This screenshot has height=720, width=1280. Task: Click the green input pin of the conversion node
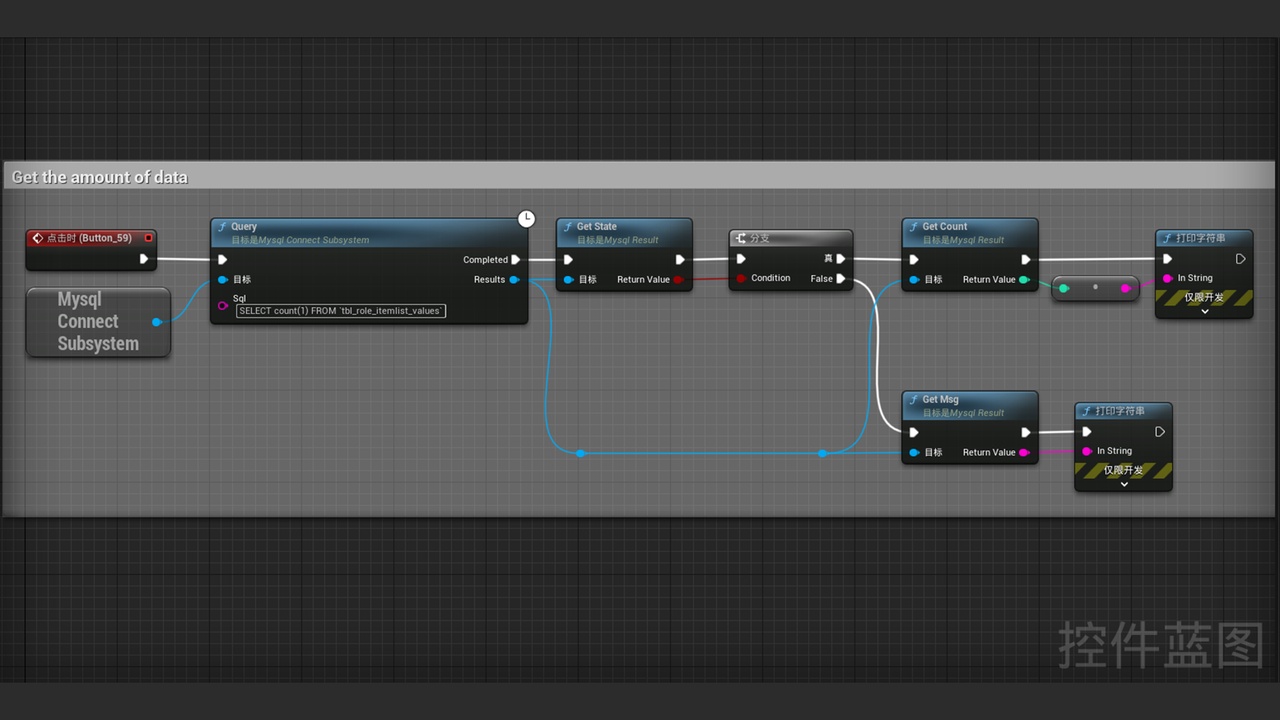(x=1064, y=288)
